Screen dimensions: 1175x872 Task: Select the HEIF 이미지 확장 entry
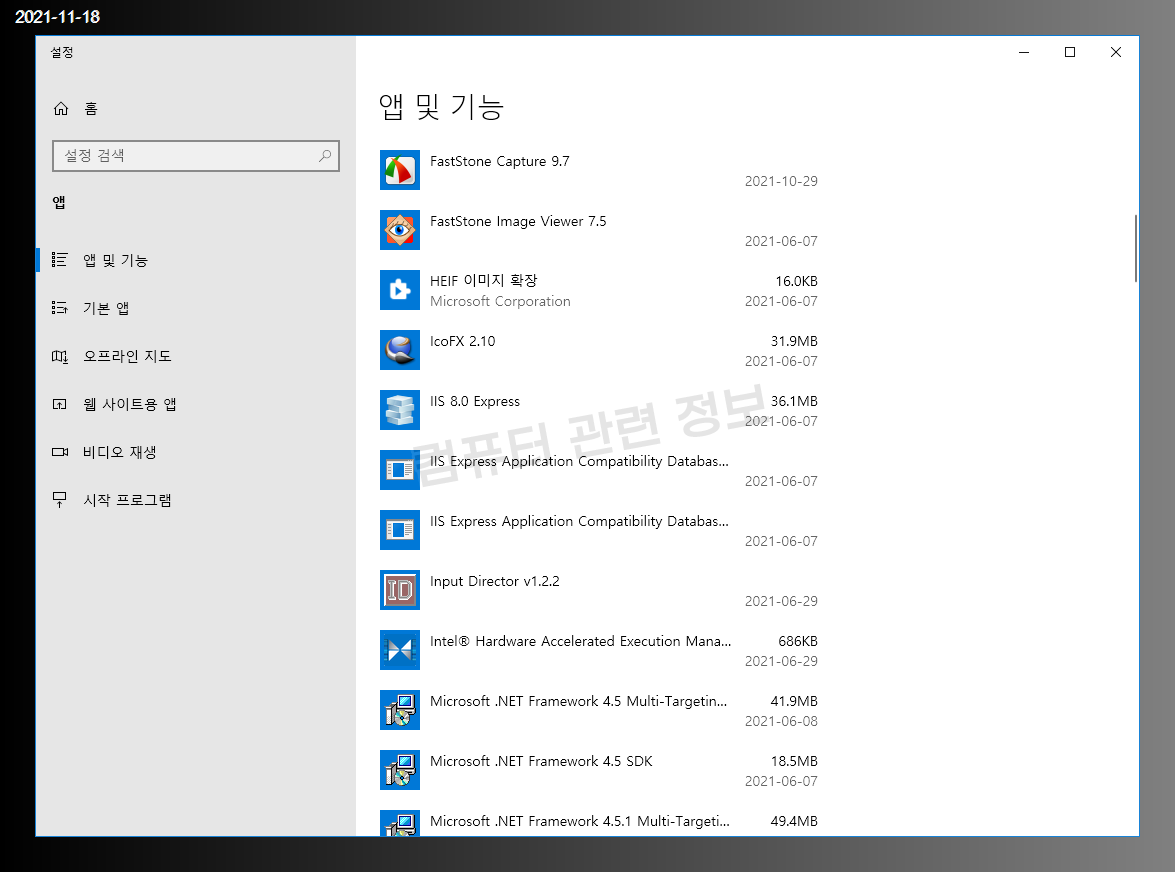[483, 280]
